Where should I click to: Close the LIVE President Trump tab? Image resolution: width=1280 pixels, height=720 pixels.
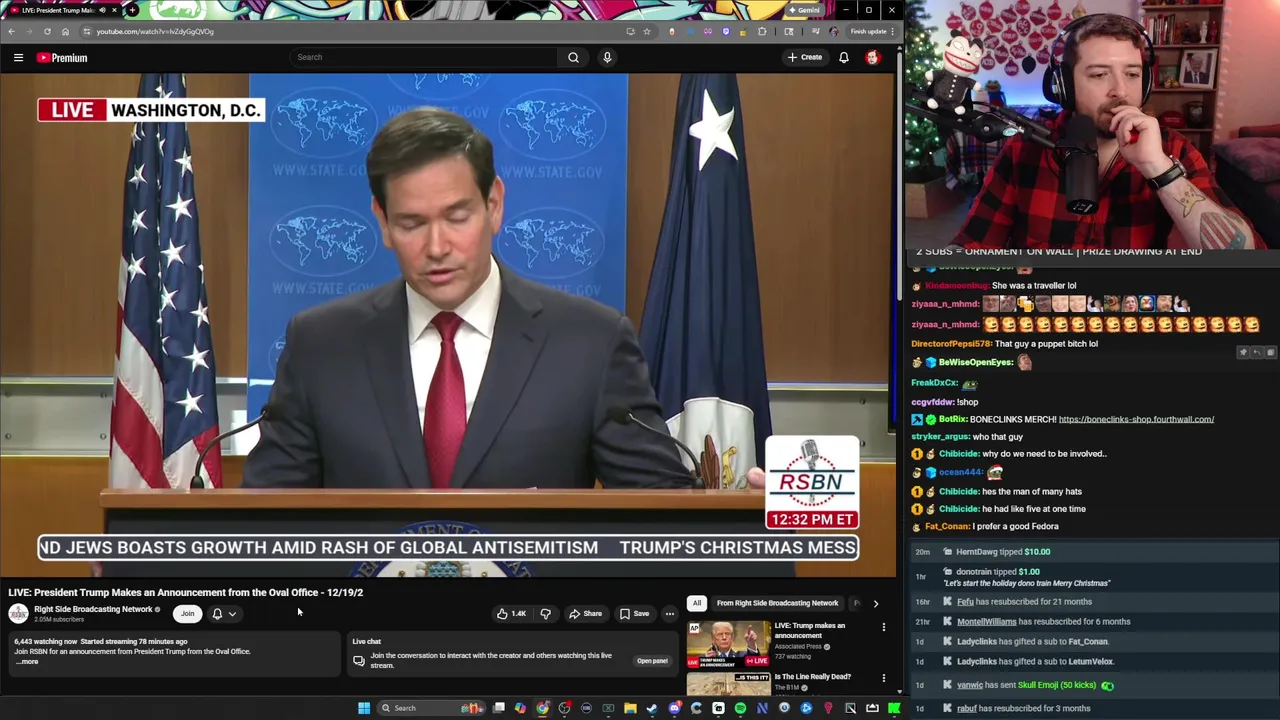tap(114, 10)
